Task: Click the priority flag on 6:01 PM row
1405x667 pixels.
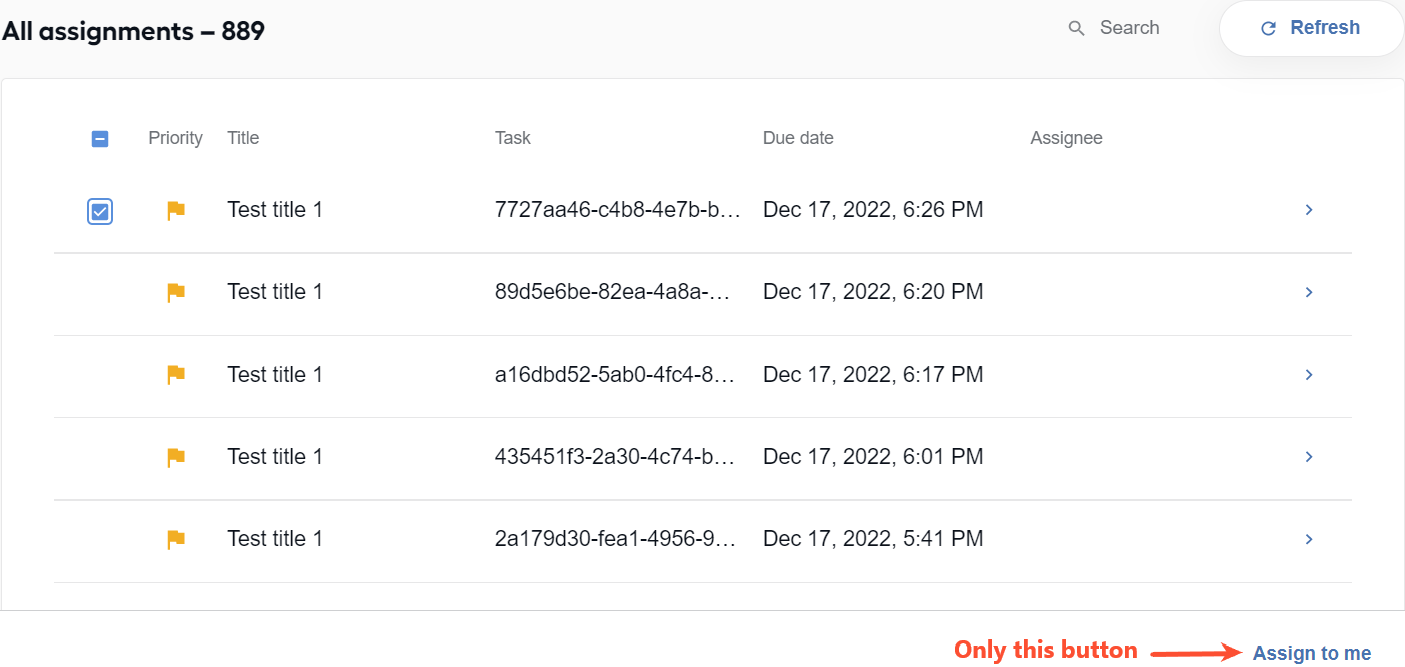Action: click(x=176, y=457)
